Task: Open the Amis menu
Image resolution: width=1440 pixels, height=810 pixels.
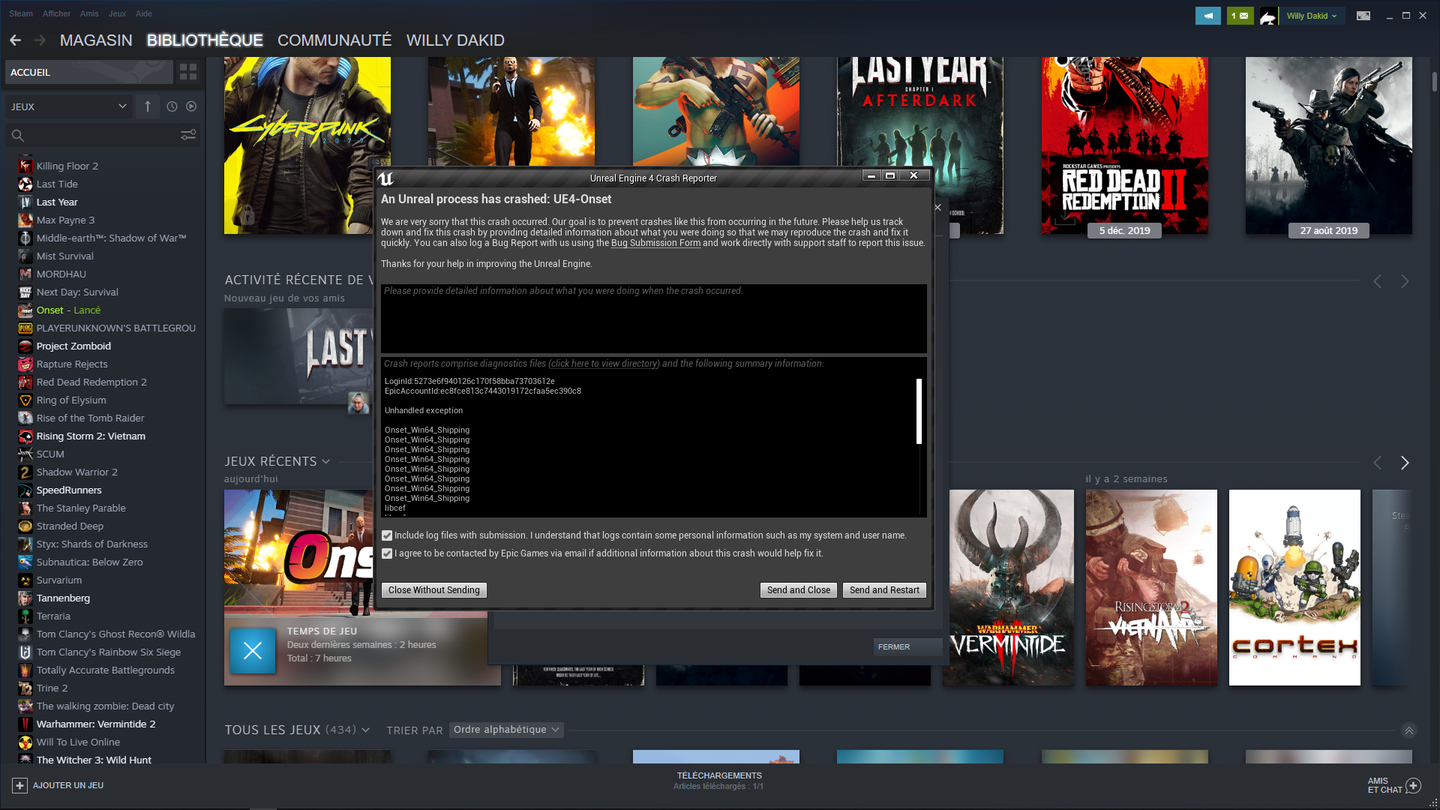Action: pos(89,14)
